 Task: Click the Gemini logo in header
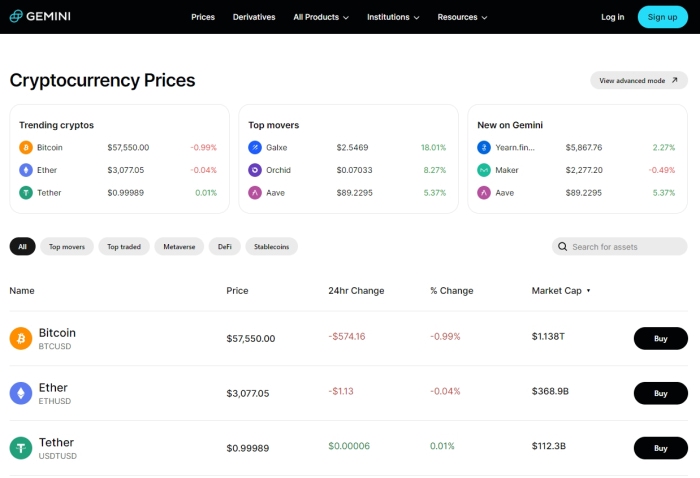click(x=41, y=17)
